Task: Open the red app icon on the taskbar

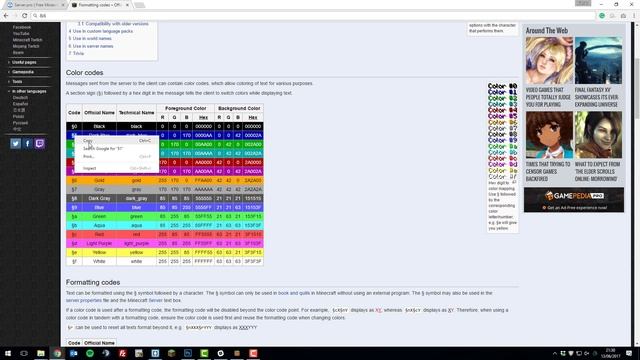Action: [253, 353]
